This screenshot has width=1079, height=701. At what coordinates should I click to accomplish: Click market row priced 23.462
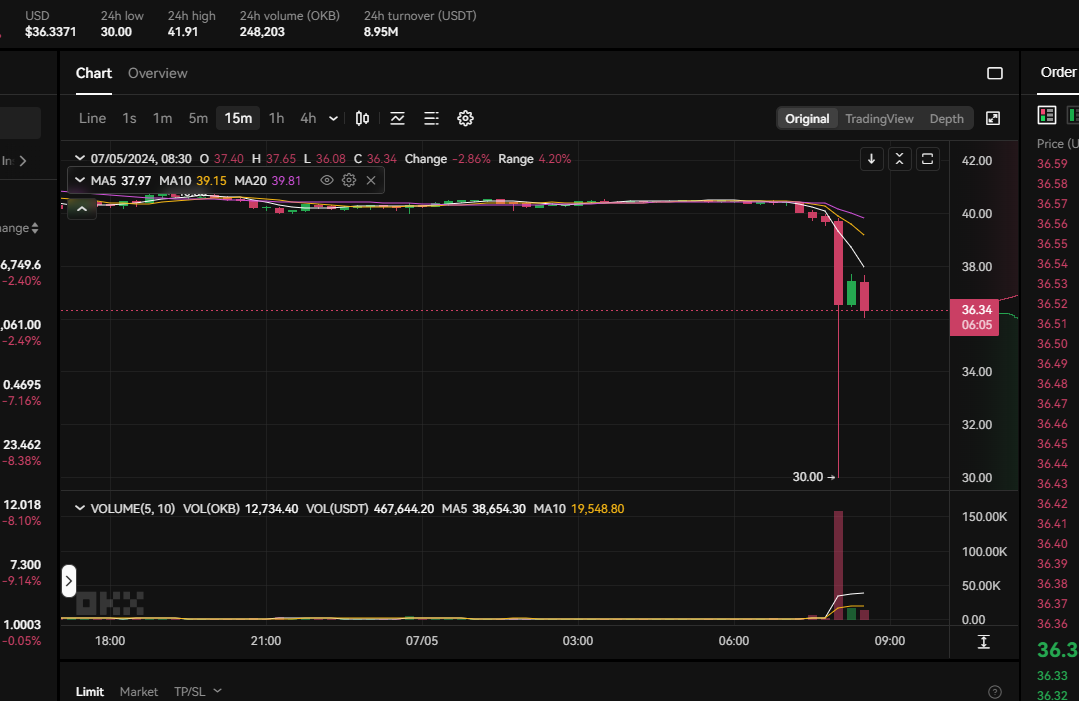click(21, 452)
